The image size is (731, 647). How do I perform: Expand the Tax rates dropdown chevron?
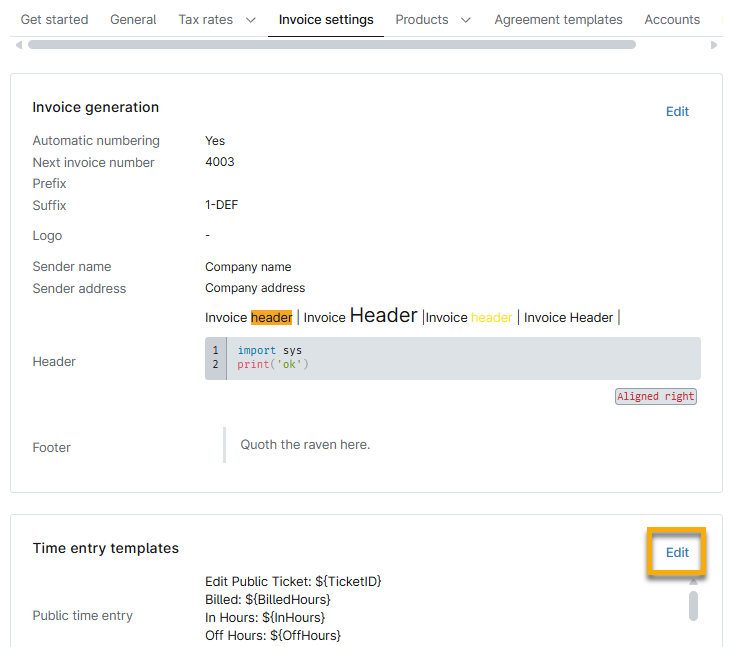(251, 20)
